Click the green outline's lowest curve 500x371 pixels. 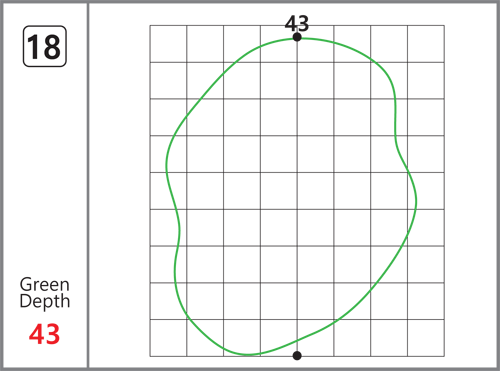click(247, 354)
